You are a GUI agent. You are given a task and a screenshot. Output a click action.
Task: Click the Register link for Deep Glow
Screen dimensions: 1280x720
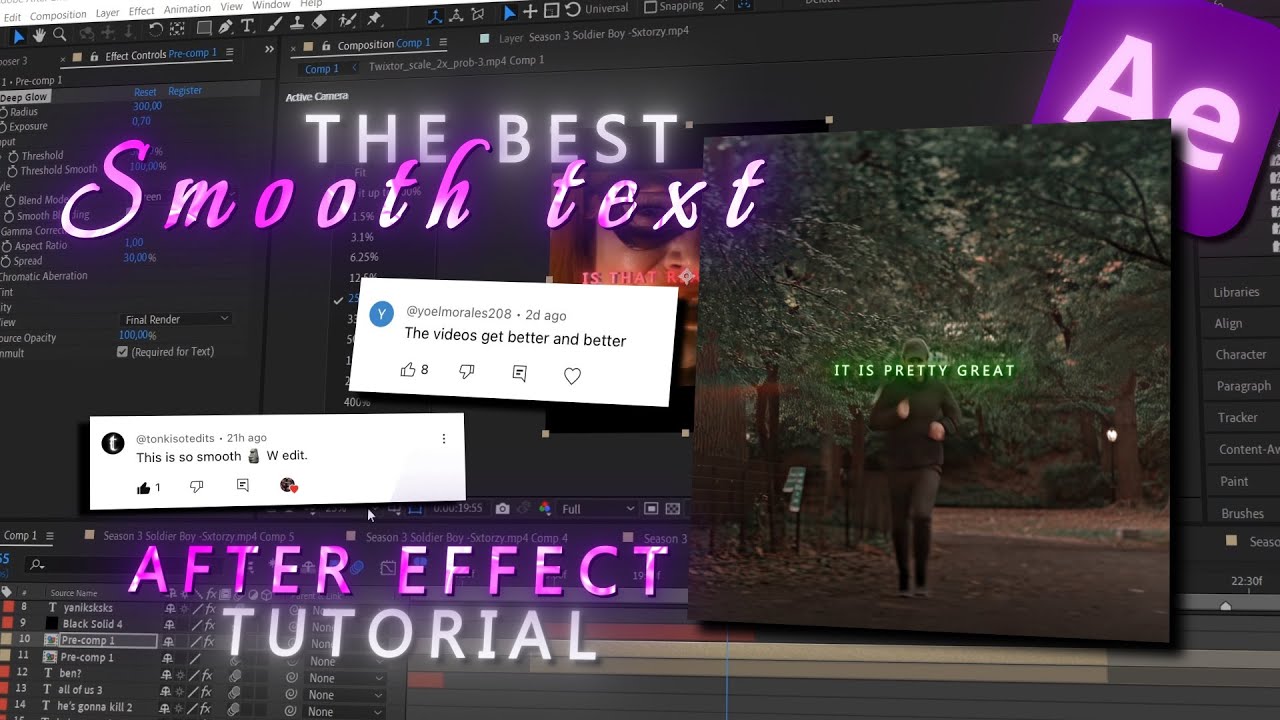click(x=185, y=91)
